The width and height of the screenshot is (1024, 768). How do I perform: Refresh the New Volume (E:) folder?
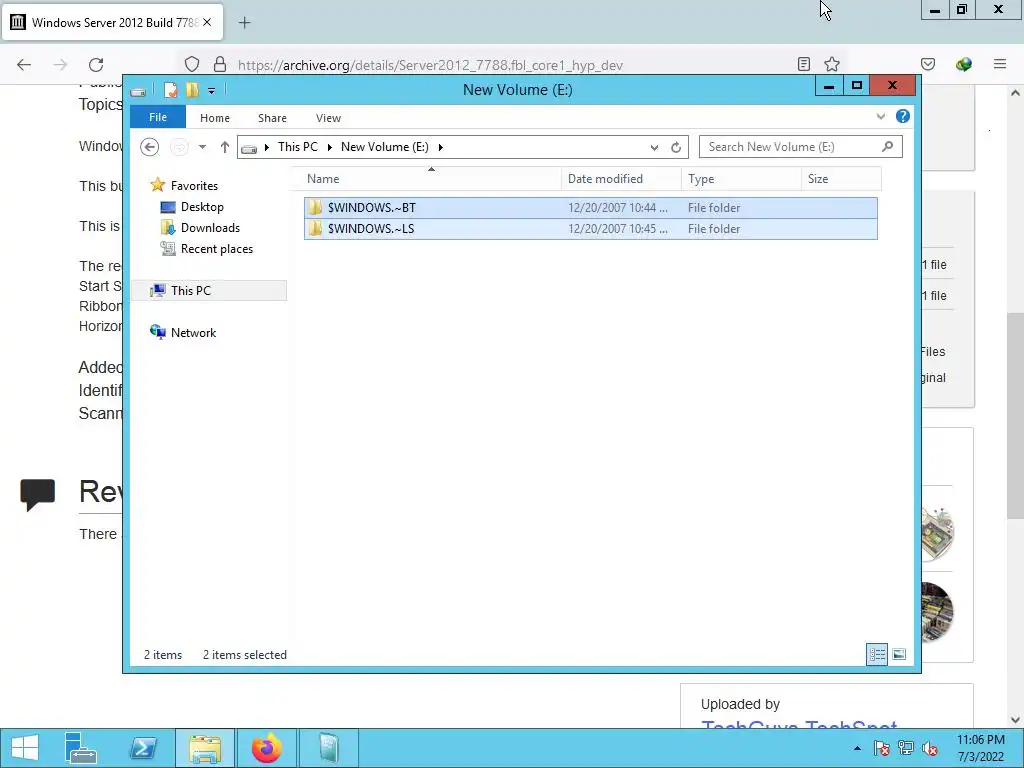click(x=676, y=148)
